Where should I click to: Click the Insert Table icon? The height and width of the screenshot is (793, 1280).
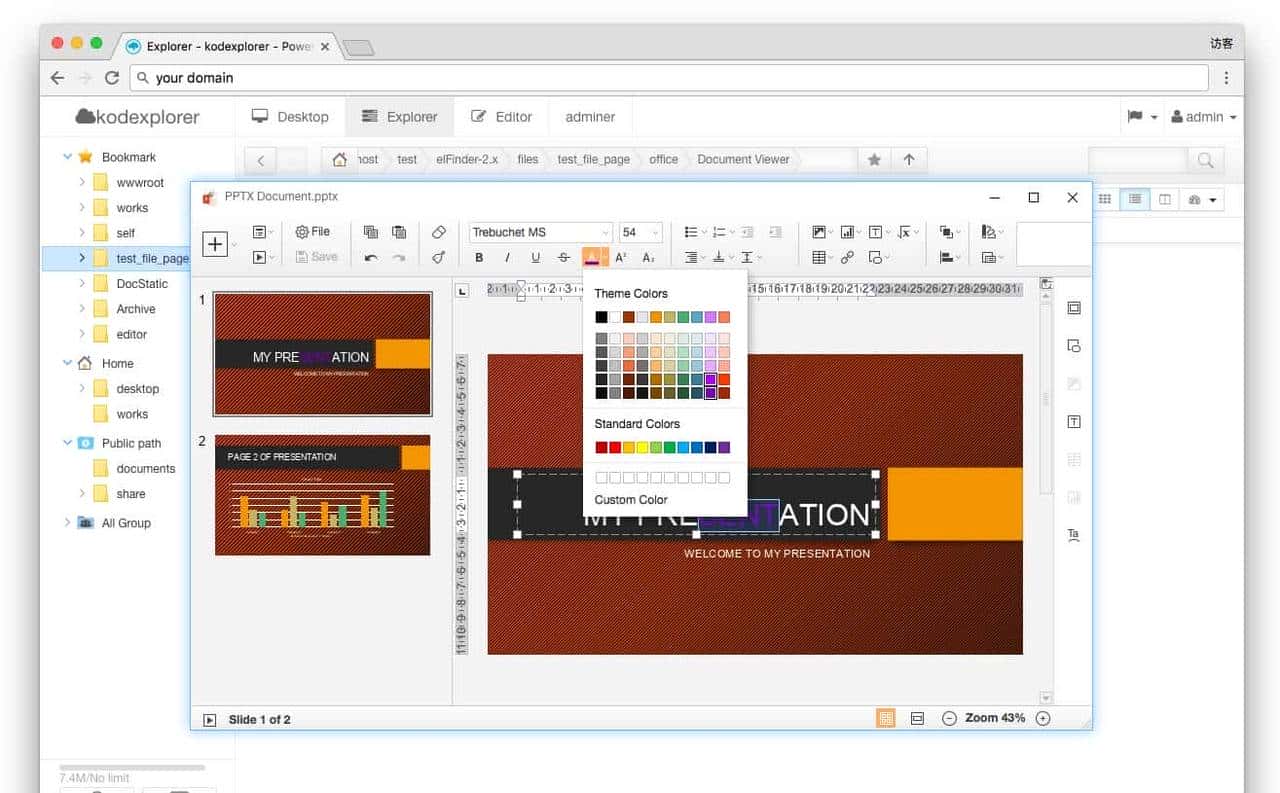pos(819,257)
